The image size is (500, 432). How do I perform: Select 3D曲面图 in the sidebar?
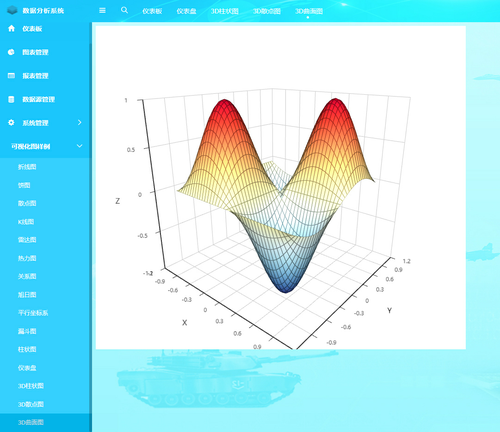[x=31, y=422]
